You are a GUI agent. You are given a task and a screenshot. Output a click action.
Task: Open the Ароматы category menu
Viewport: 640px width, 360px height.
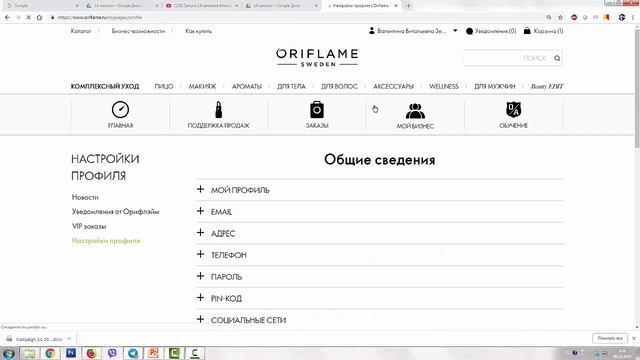247,87
